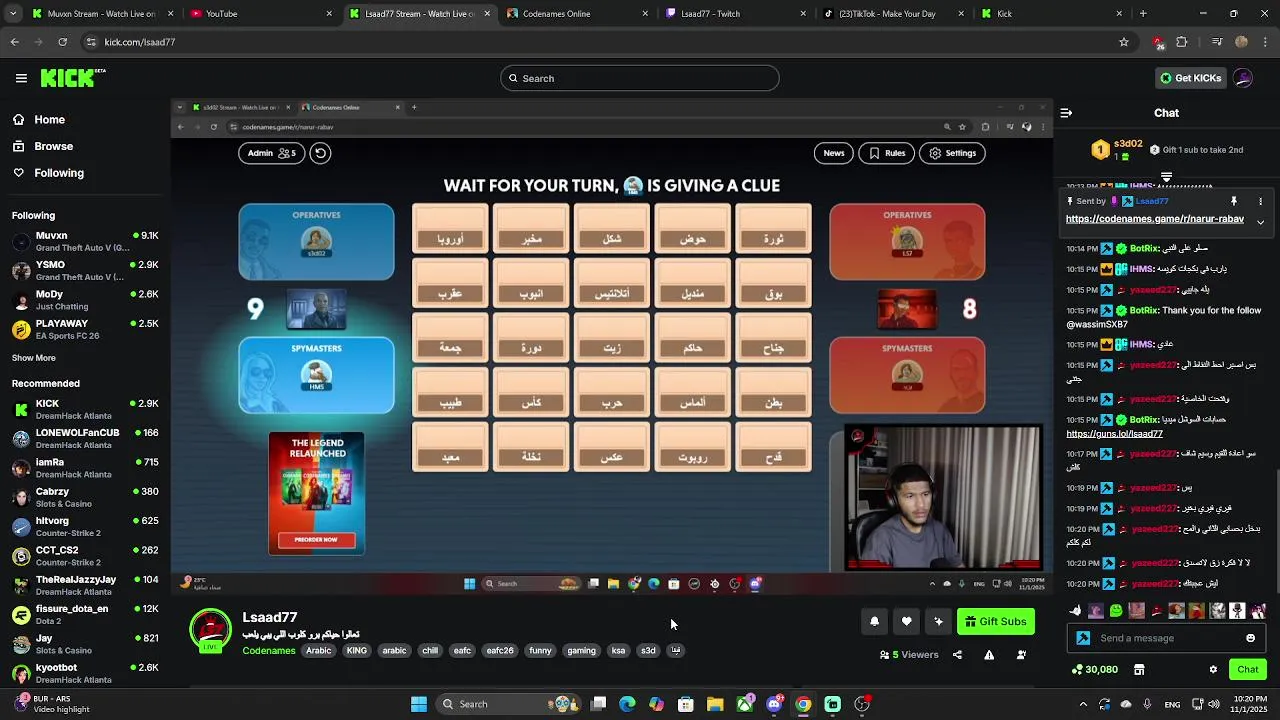
Task: Click the Get KICKs button
Action: click(1190, 78)
